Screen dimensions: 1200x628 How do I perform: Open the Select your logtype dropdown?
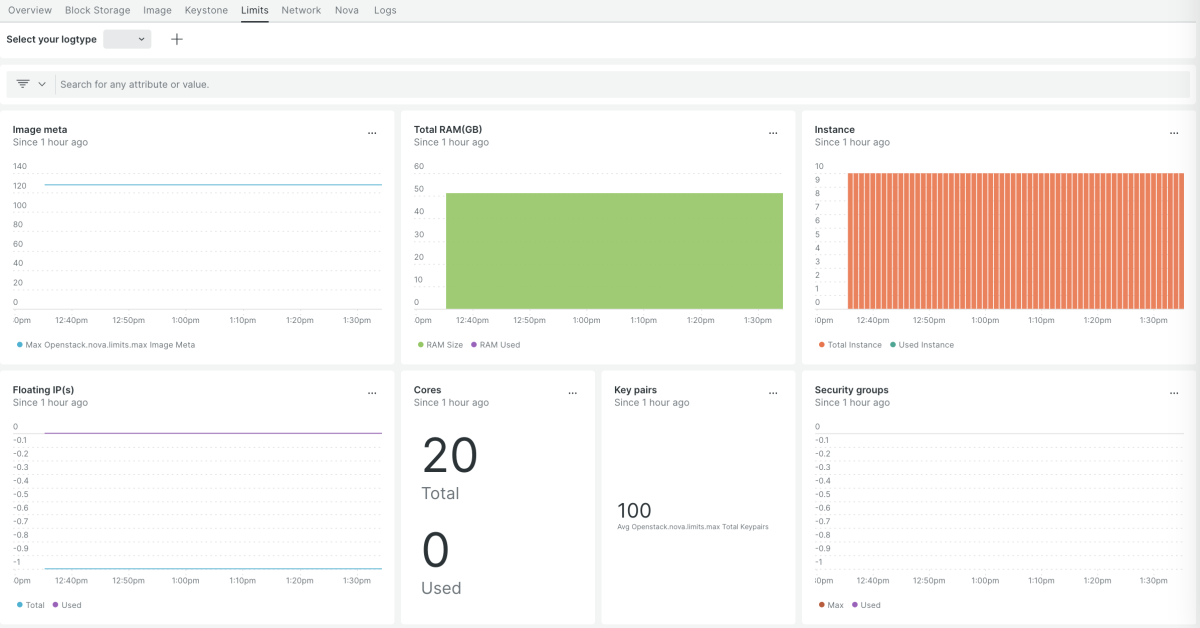[126, 39]
